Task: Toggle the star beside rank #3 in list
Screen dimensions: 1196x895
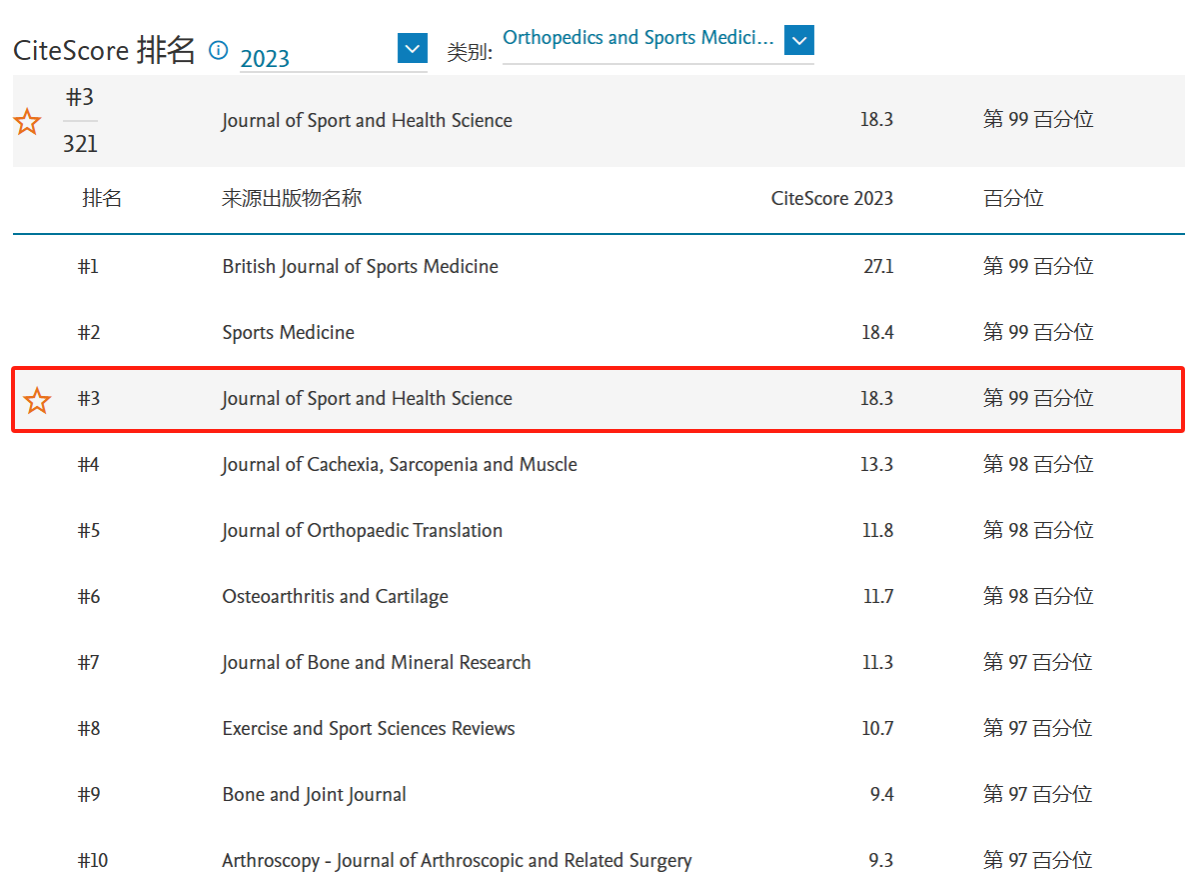Action: tap(37, 400)
